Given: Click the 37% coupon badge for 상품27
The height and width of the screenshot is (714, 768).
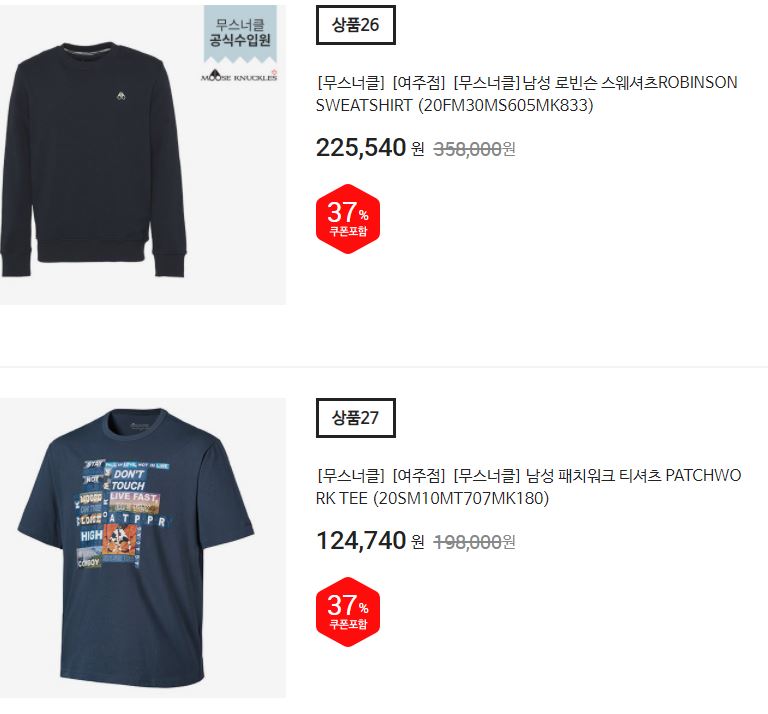Looking at the screenshot, I should 348,612.
